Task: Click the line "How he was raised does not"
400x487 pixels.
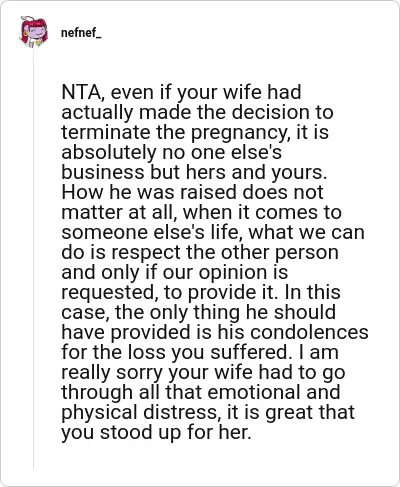Action: point(192,192)
